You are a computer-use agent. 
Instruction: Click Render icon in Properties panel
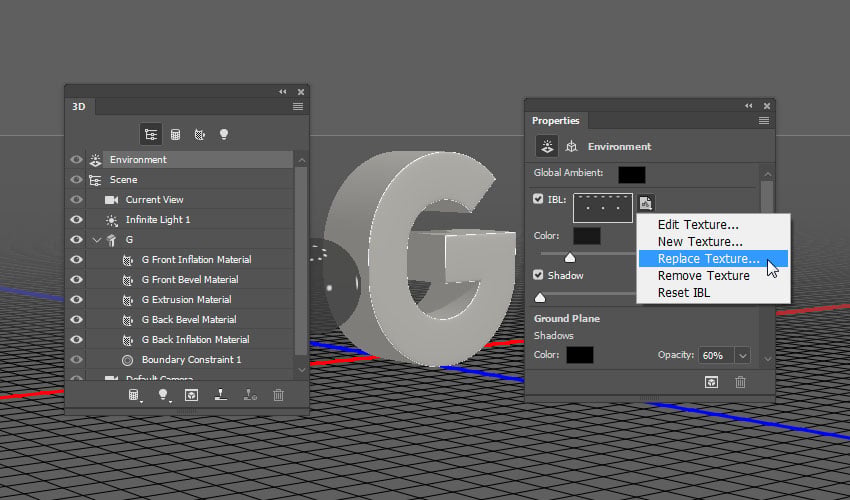711,382
